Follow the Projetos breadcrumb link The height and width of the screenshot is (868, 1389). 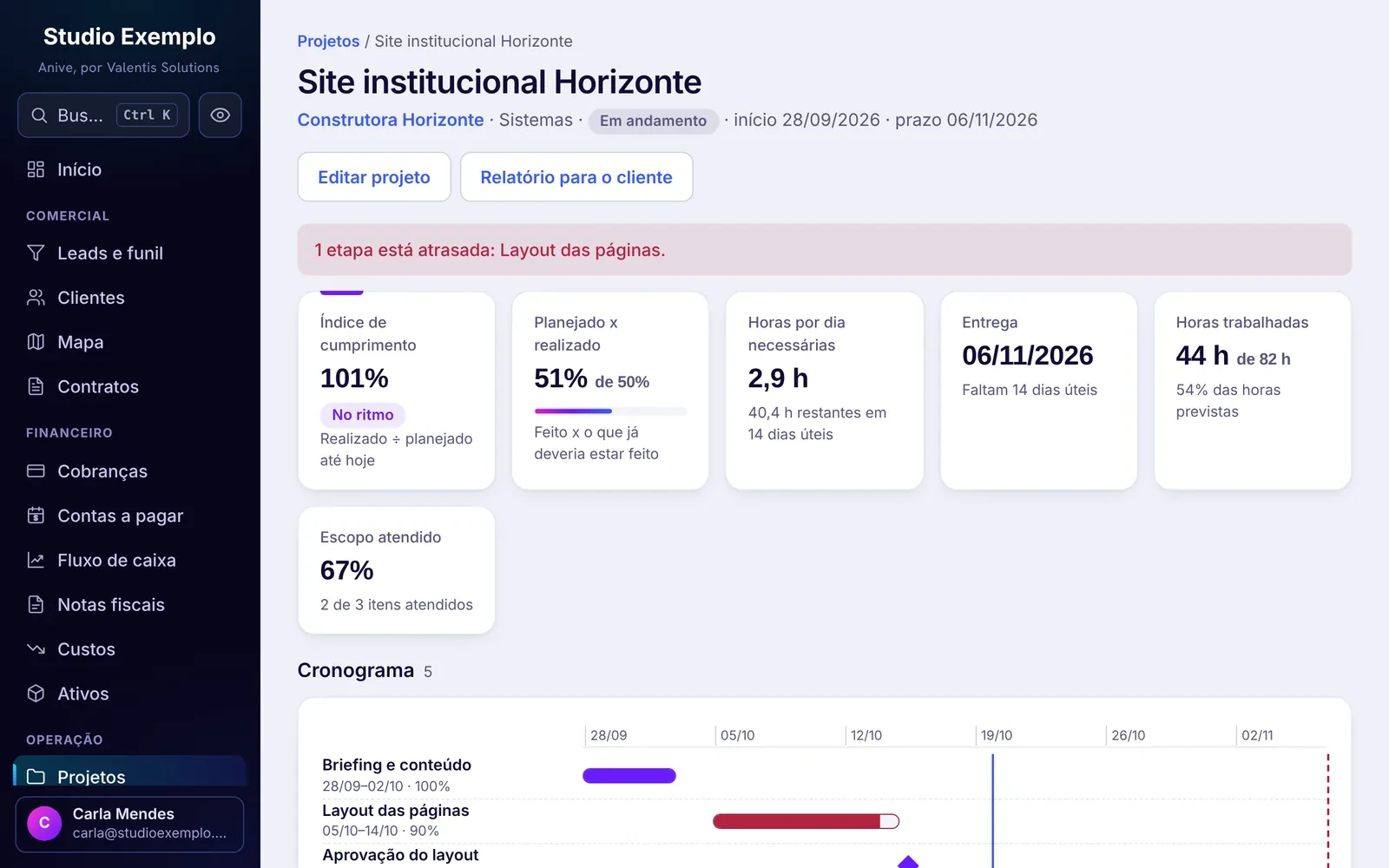pos(328,41)
